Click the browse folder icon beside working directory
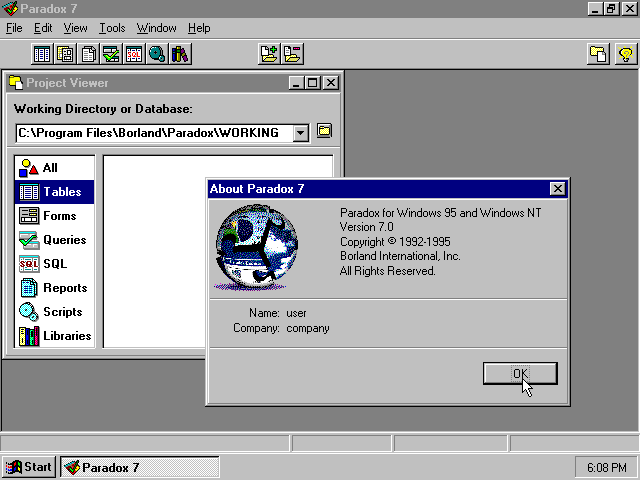The image size is (640, 480). pos(324,131)
